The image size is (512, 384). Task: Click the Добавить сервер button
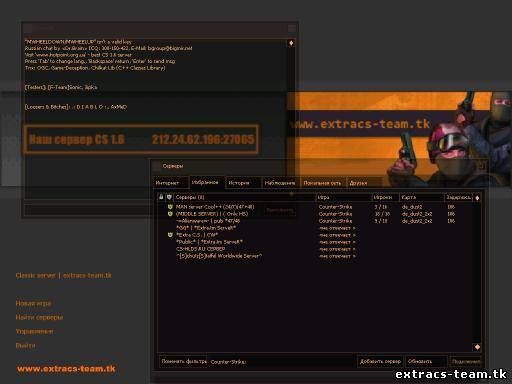(380, 361)
